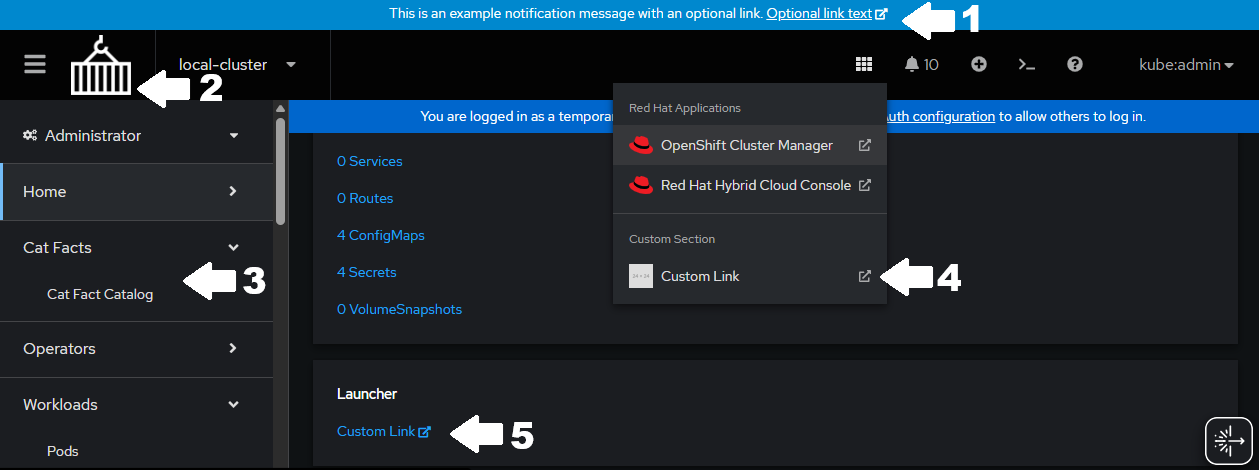Viewport: 1259px width, 470px height.
Task: Select Red Hat Hybrid Cloud Console
Action: (755, 185)
